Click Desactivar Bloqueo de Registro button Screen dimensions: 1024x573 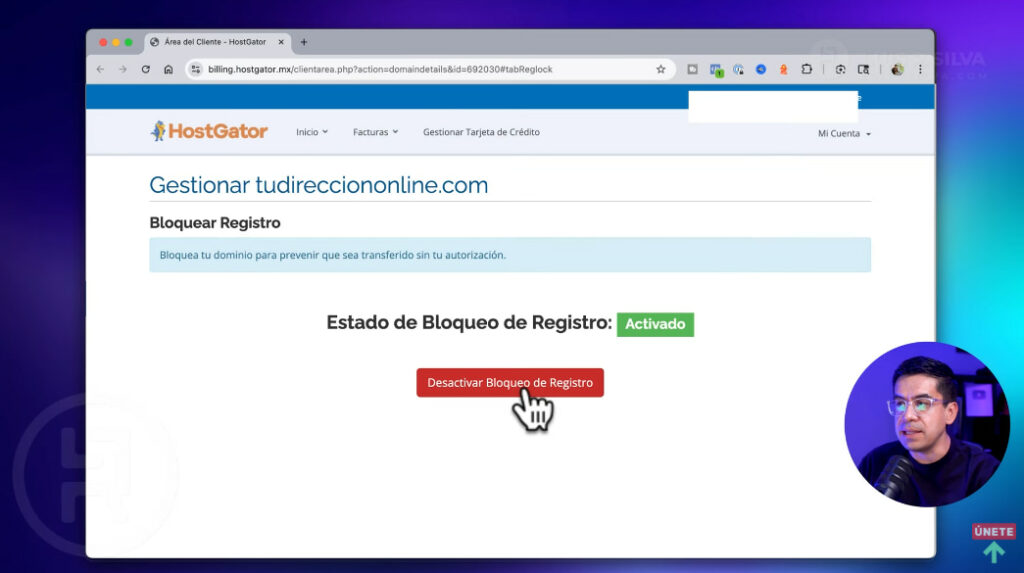(x=510, y=382)
